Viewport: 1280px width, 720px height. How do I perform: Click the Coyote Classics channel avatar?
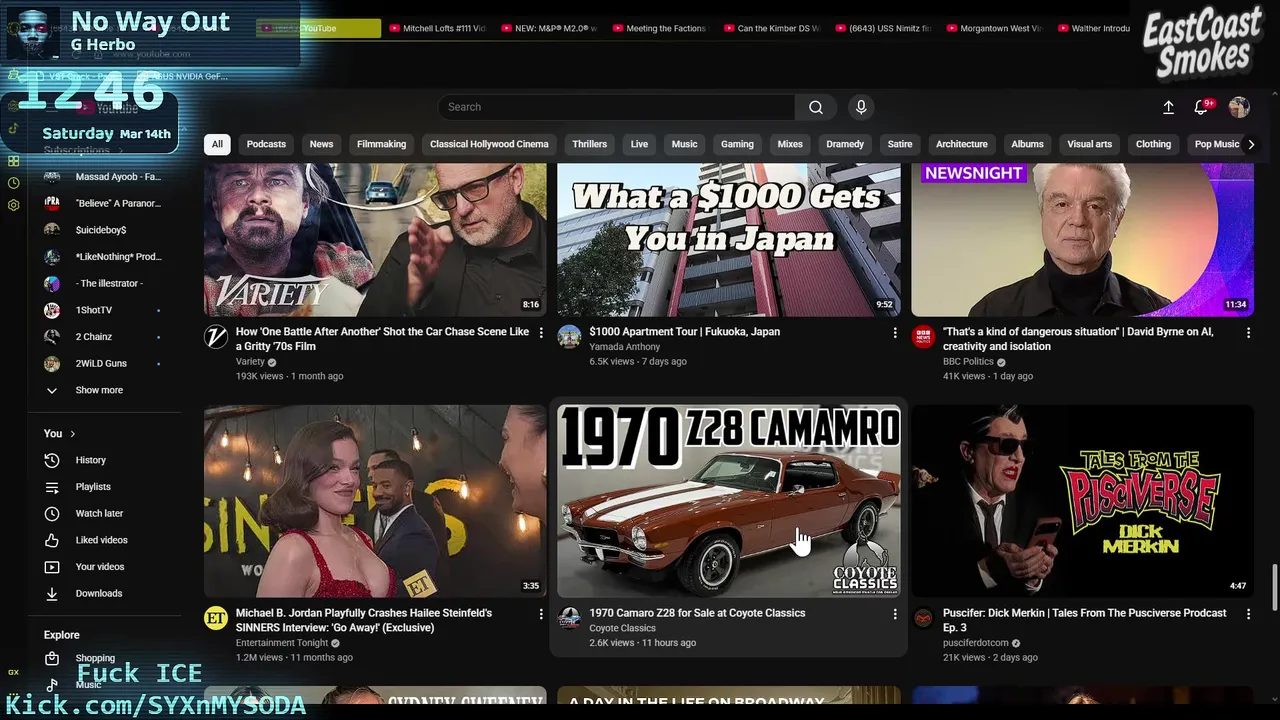click(x=569, y=618)
